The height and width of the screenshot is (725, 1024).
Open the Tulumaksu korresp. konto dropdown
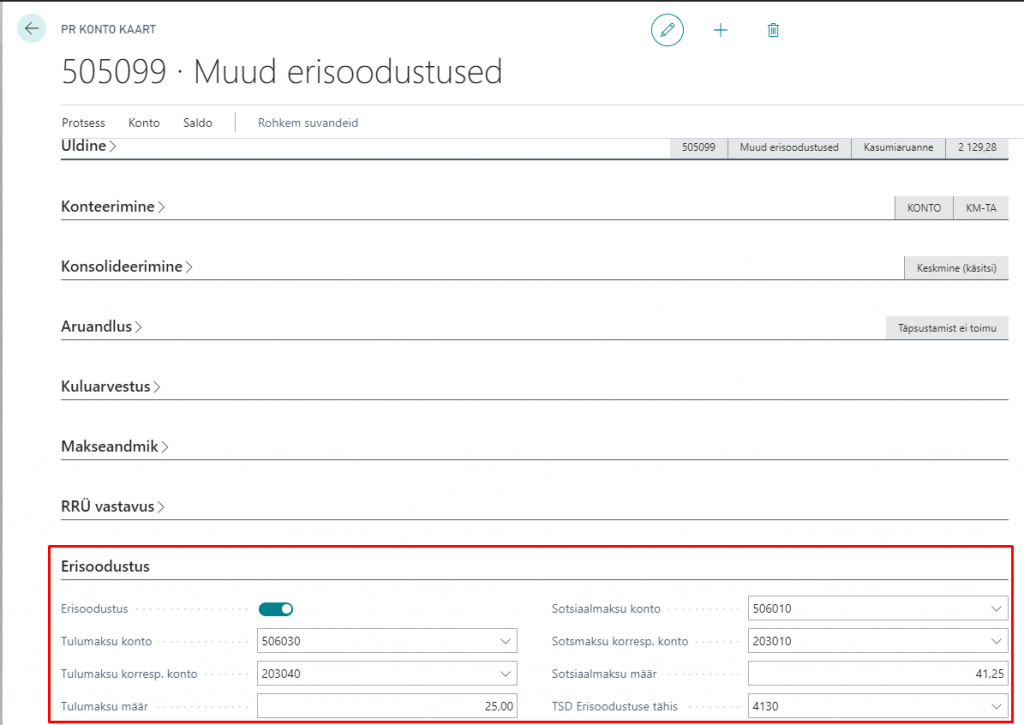[x=505, y=673]
